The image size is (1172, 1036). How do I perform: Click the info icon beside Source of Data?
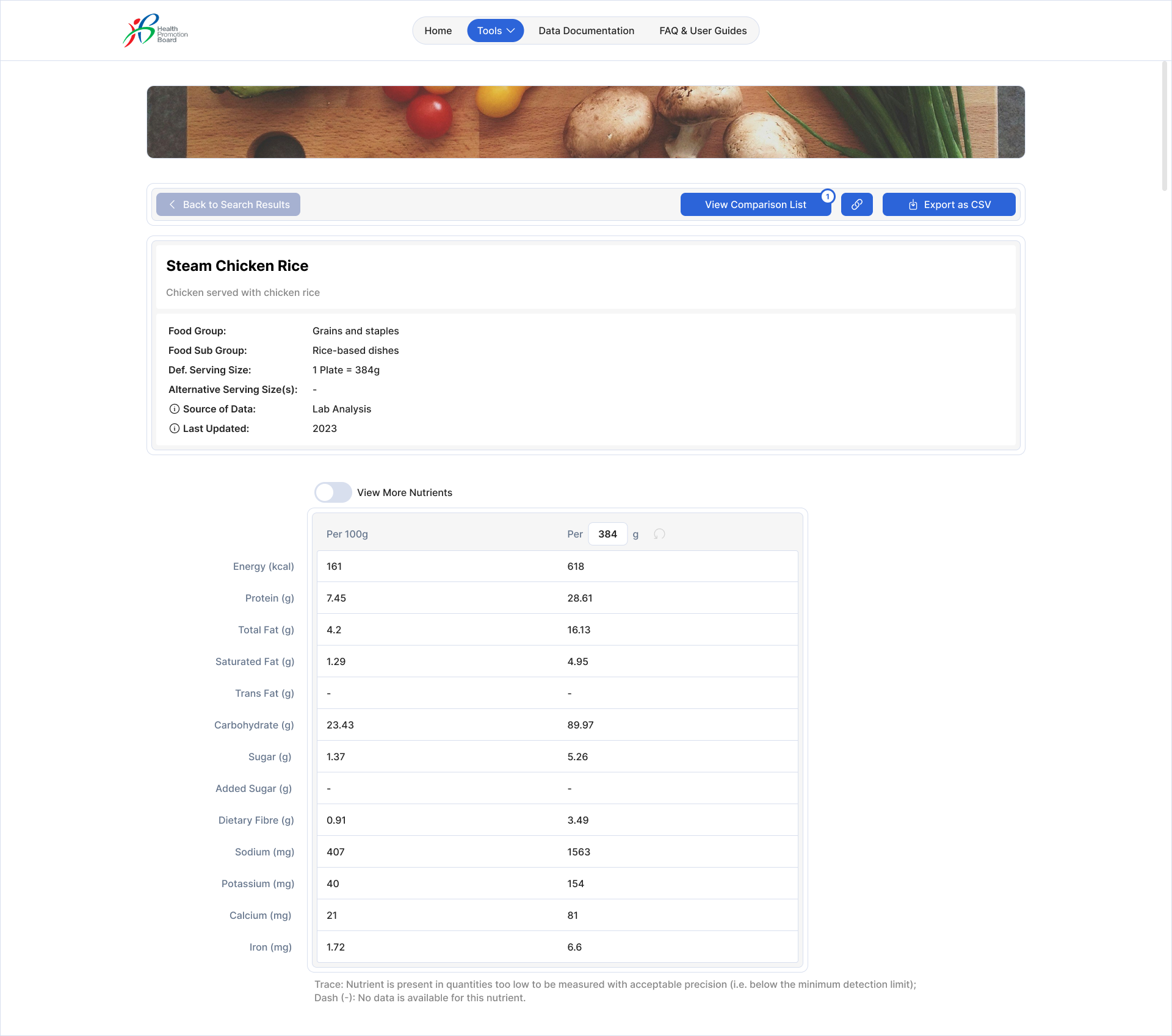coord(174,409)
